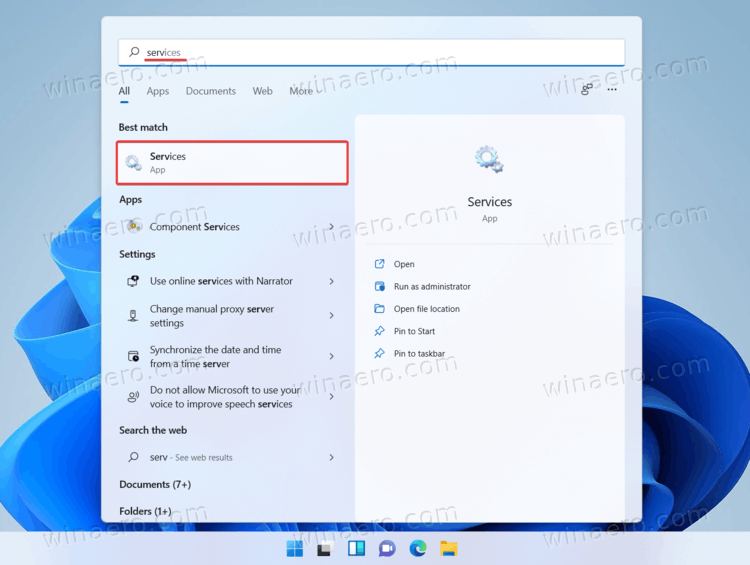Viewport: 750px width, 565px height.
Task: Switch to the Documents filter tab
Action: pyautogui.click(x=210, y=91)
